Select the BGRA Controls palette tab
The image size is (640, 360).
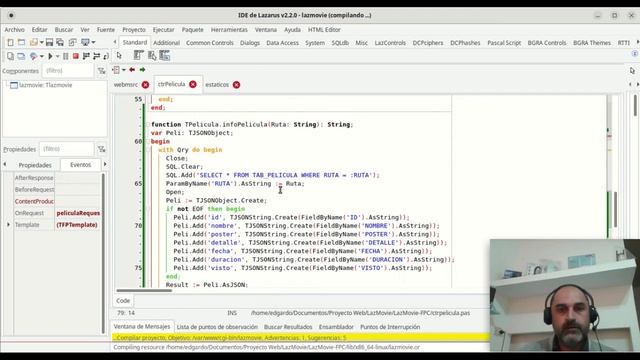(x=547, y=43)
